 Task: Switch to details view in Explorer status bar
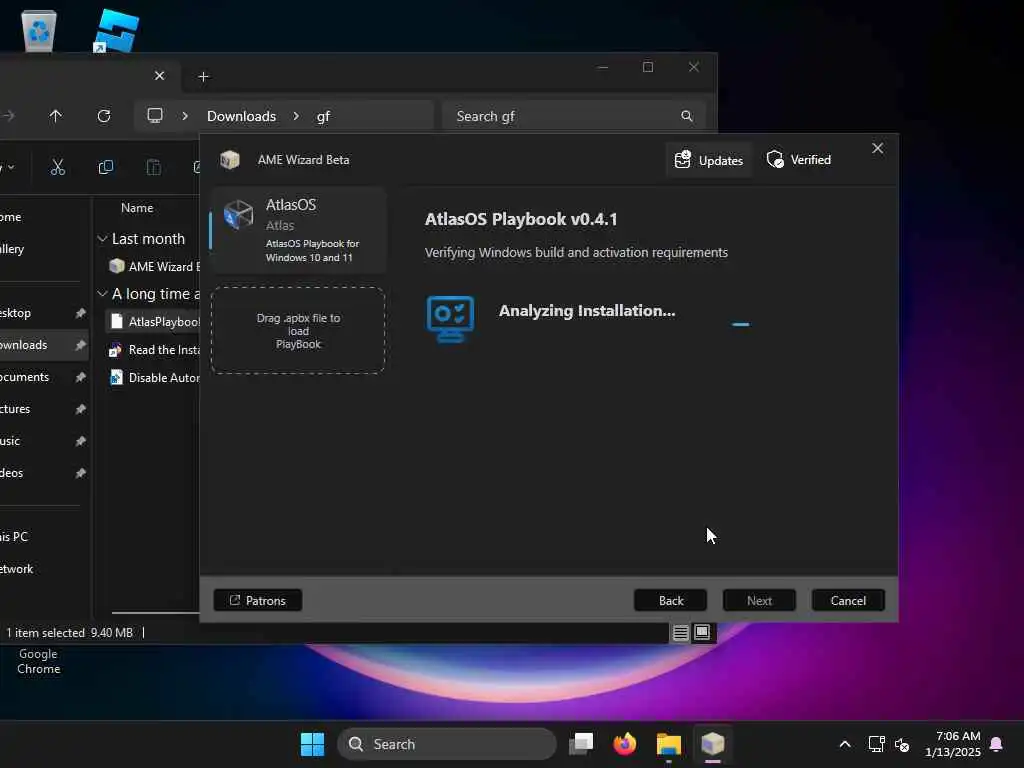click(680, 632)
